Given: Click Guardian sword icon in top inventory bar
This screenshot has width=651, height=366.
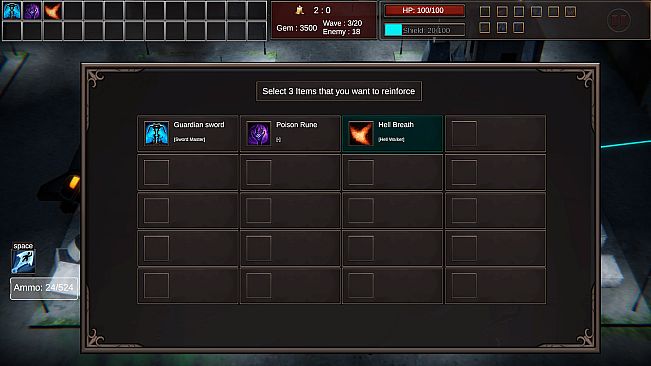Looking at the screenshot, I should point(12,10).
